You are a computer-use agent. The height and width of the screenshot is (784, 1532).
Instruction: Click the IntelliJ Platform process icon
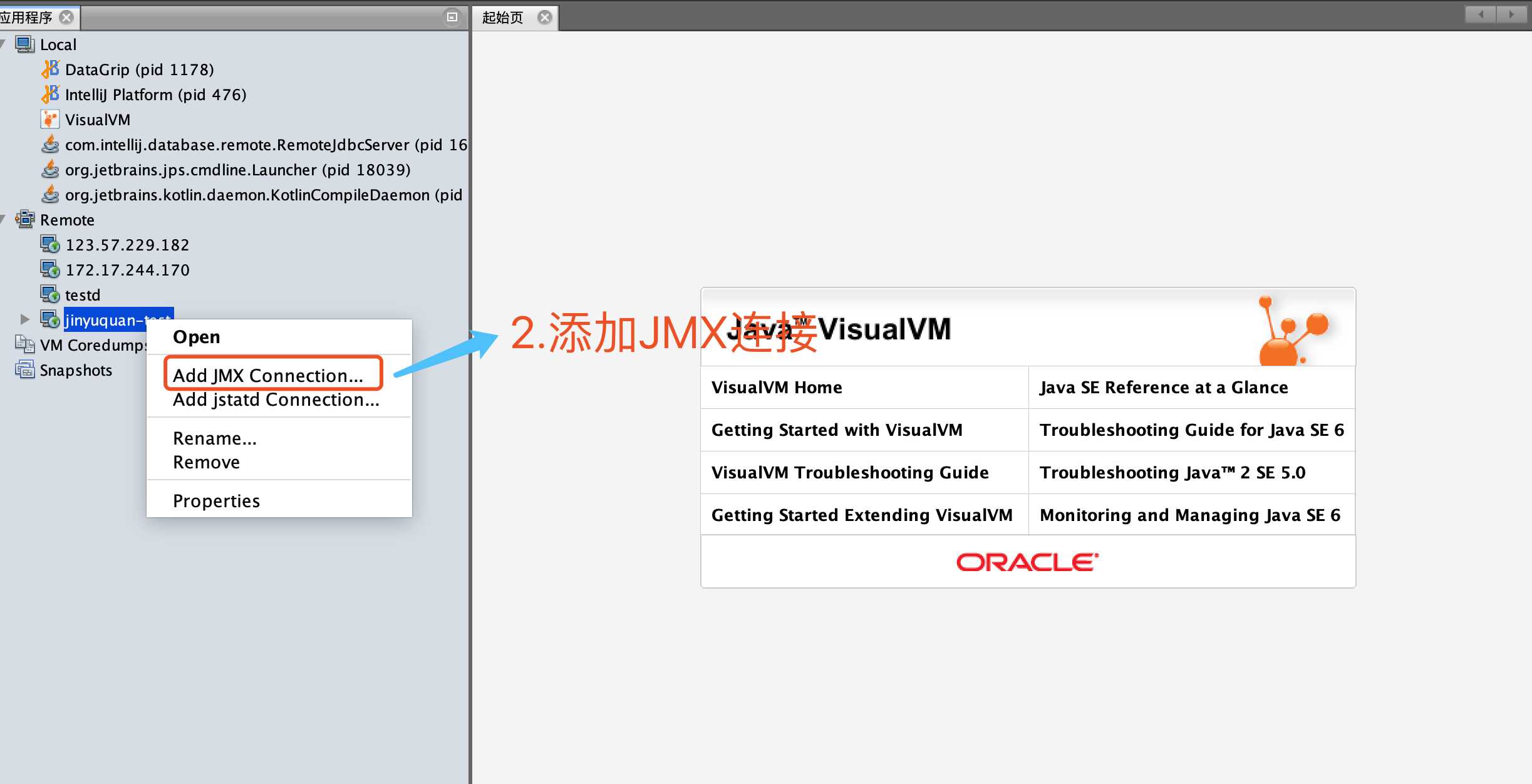click(x=50, y=95)
